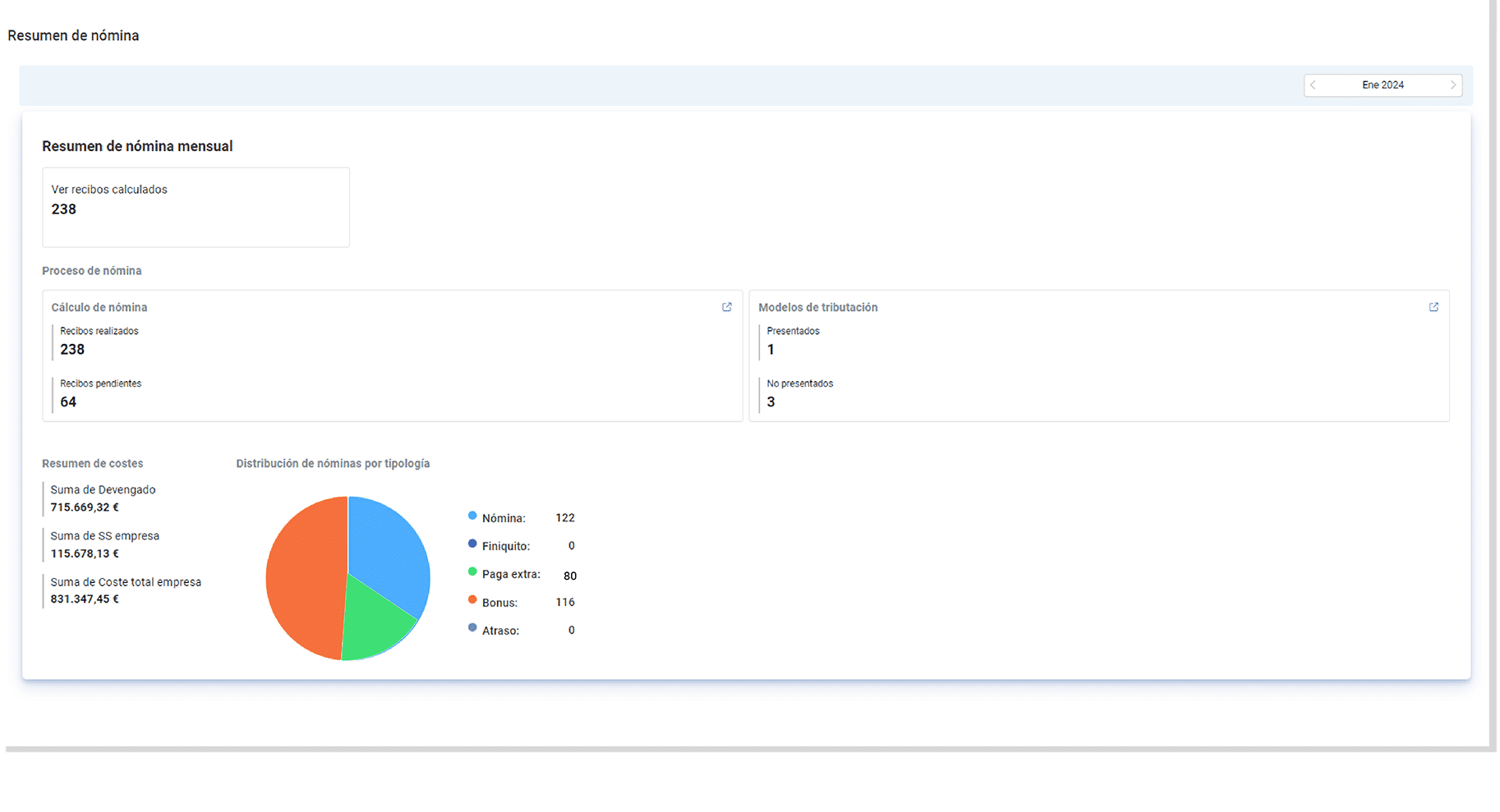Open Ver recibos calculados card

tap(196, 207)
